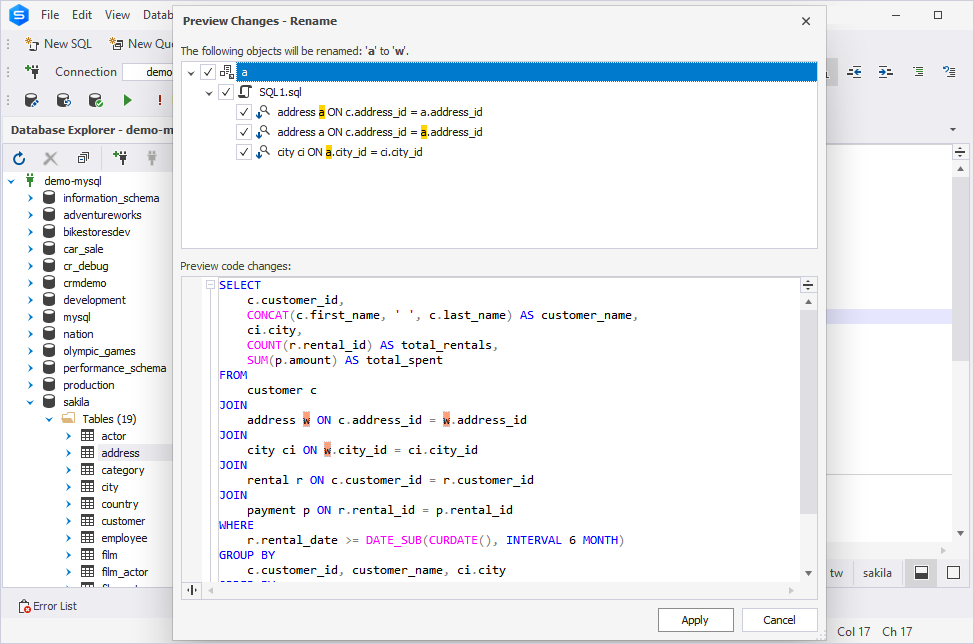Viewport: 974px width, 644px height.
Task: Click the new connection icon in Database Explorer
Action: click(121, 158)
